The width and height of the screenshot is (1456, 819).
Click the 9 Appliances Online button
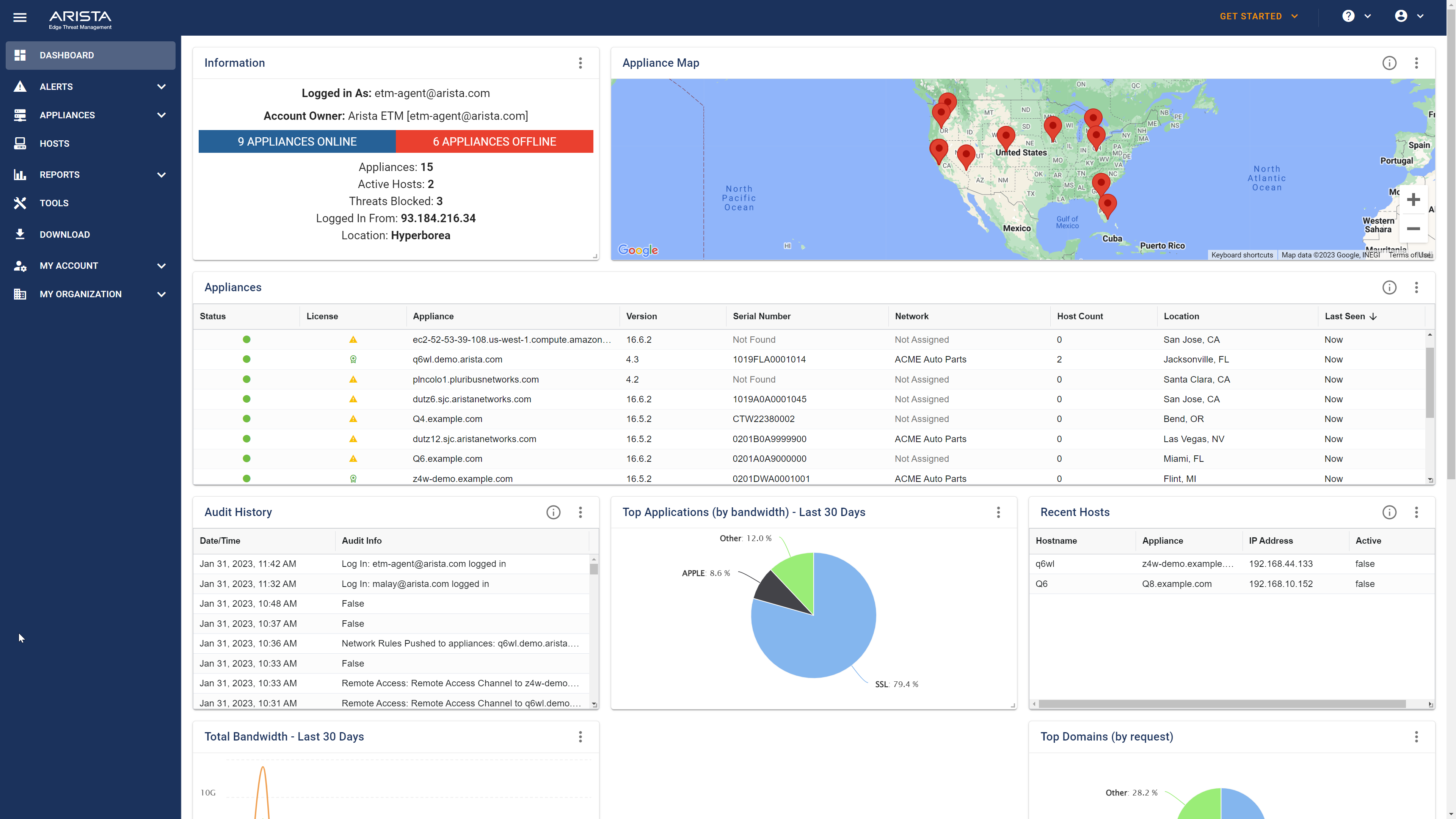pyautogui.click(x=297, y=141)
